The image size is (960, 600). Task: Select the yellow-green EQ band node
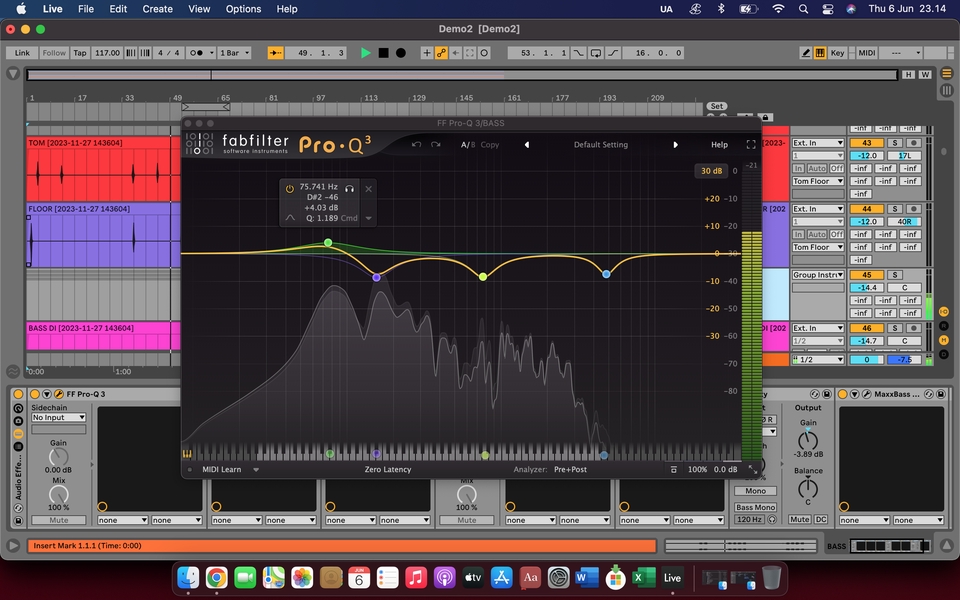click(483, 277)
